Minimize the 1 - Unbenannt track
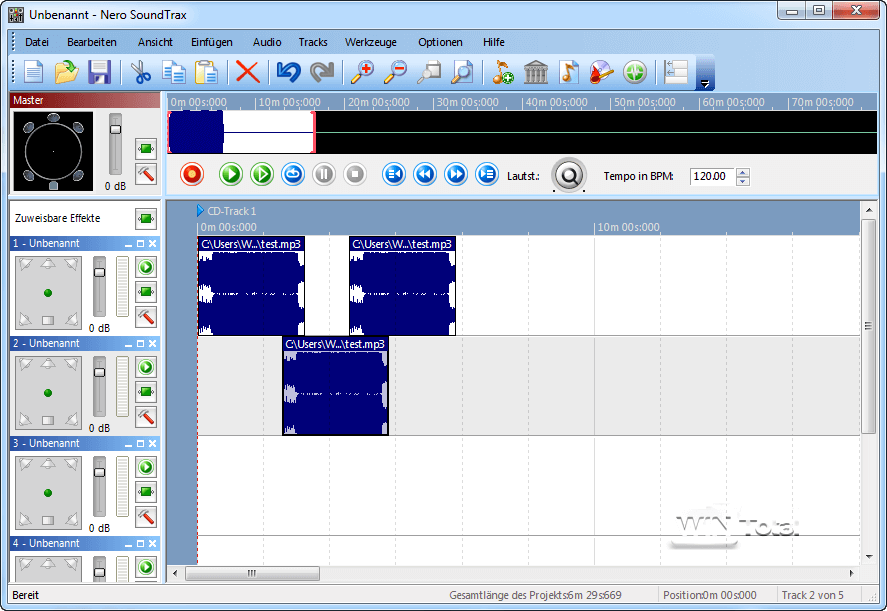Viewport: 887px width, 611px height. click(128, 244)
